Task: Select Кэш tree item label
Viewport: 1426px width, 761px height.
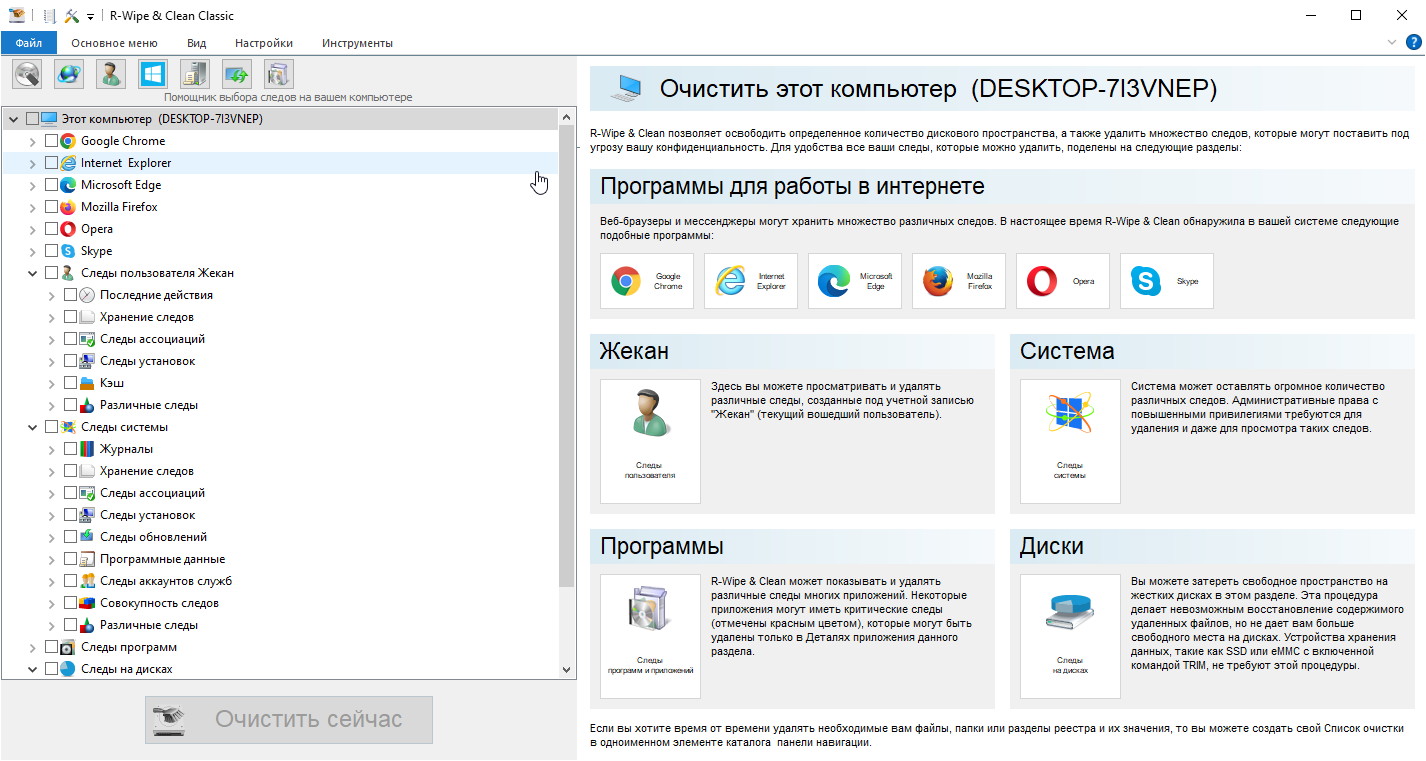Action: [112, 383]
